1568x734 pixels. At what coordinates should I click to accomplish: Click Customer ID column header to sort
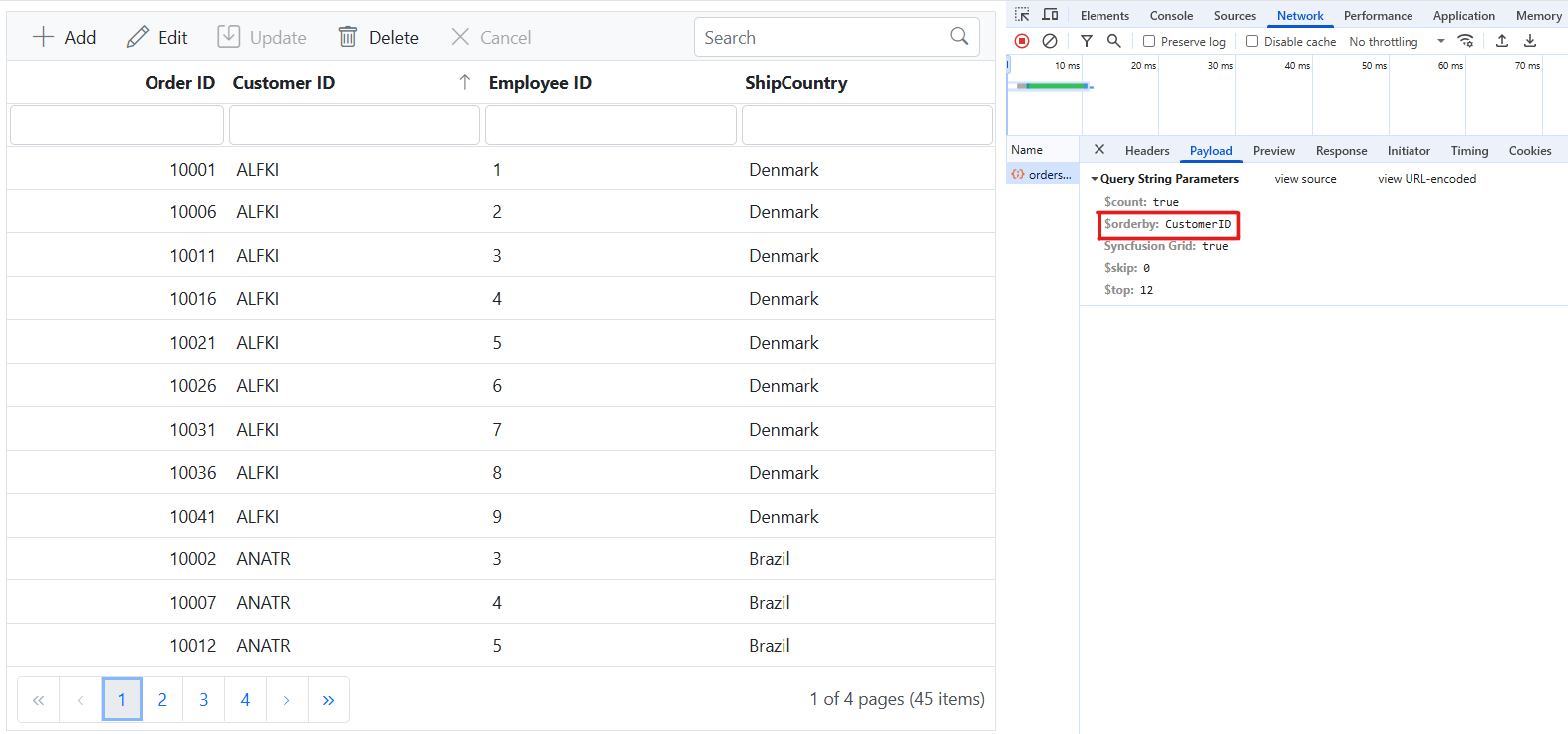coord(284,83)
